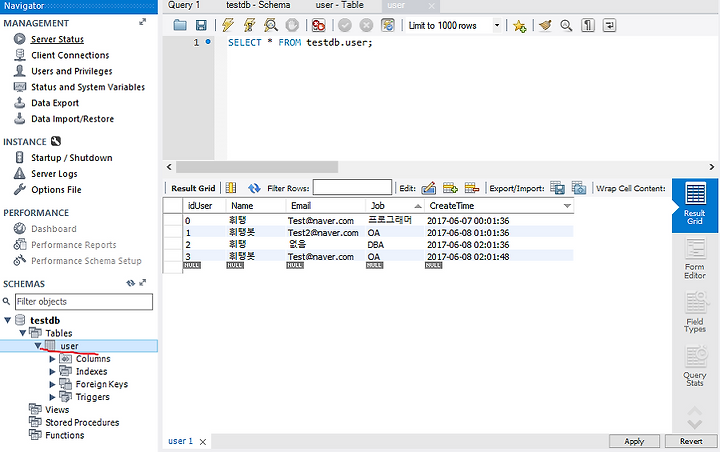Expand the Schemas panel with the arrow icon
This screenshot has height=452, width=720.
(x=143, y=282)
